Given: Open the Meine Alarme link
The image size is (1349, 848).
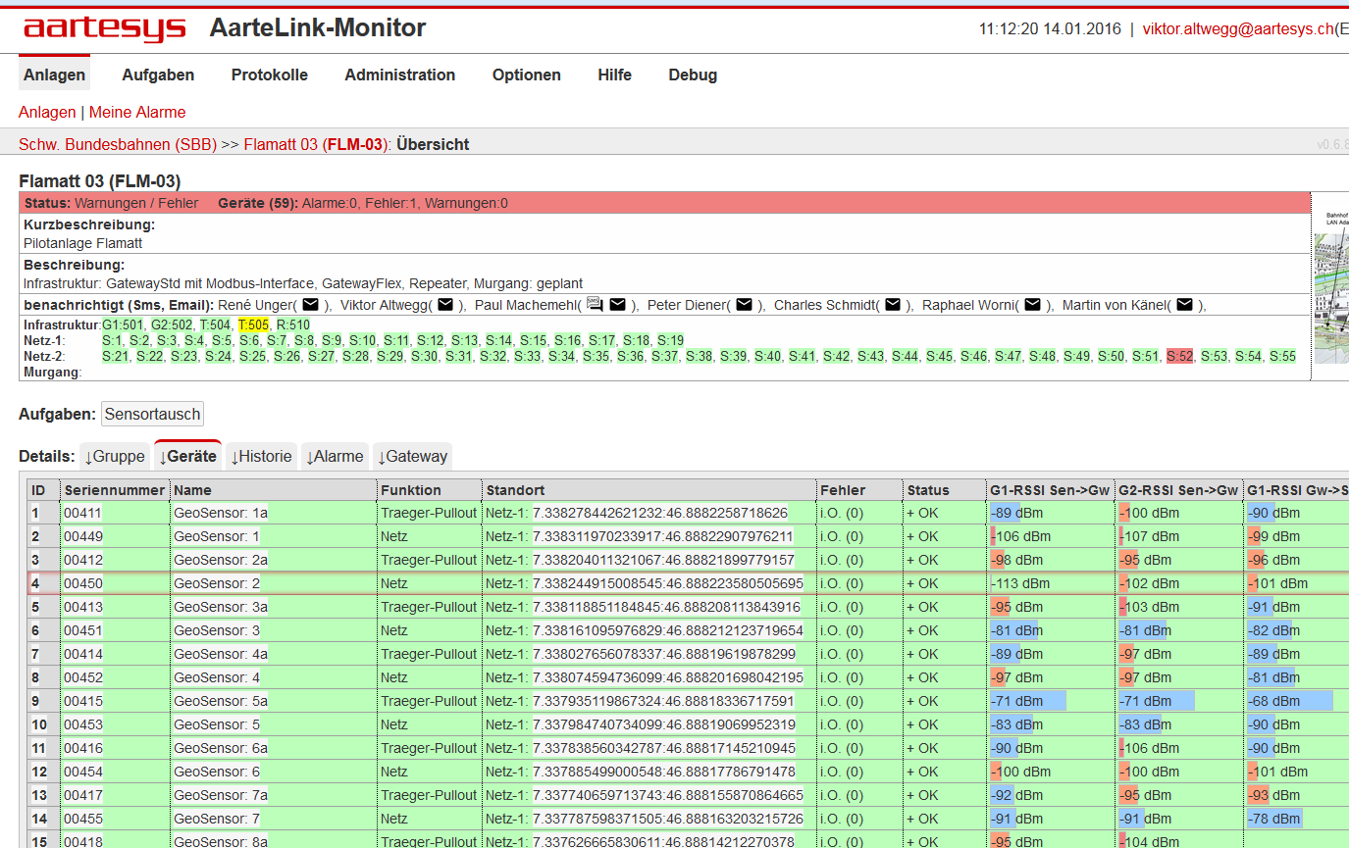Looking at the screenshot, I should click(137, 112).
